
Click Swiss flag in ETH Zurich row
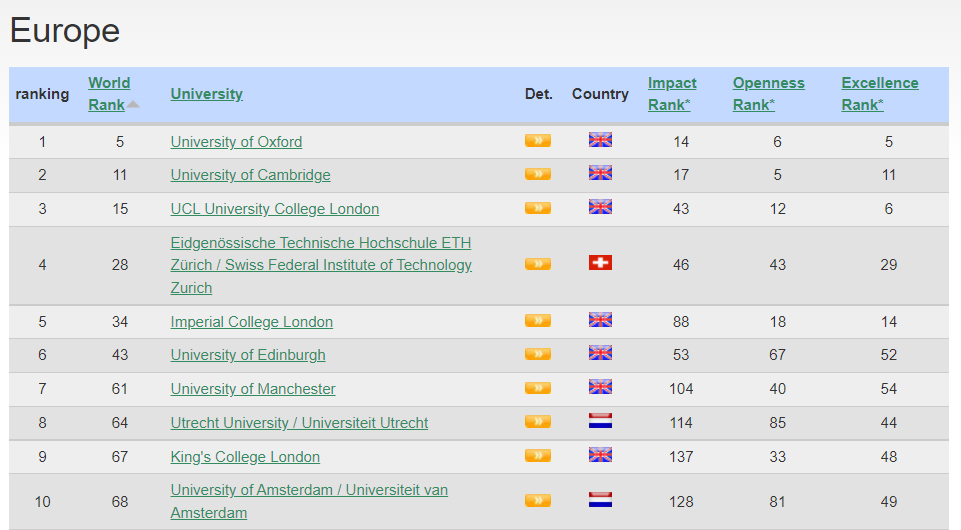click(600, 263)
